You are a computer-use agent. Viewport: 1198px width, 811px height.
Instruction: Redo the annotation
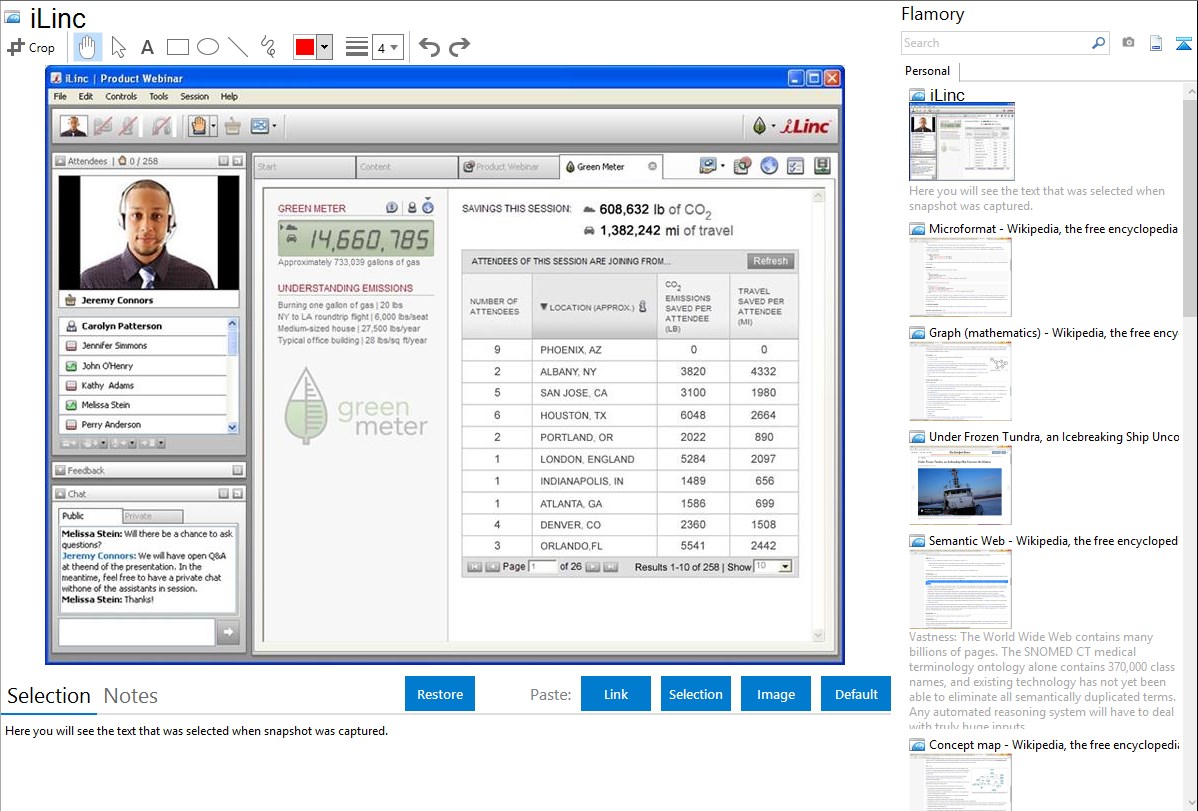click(459, 47)
